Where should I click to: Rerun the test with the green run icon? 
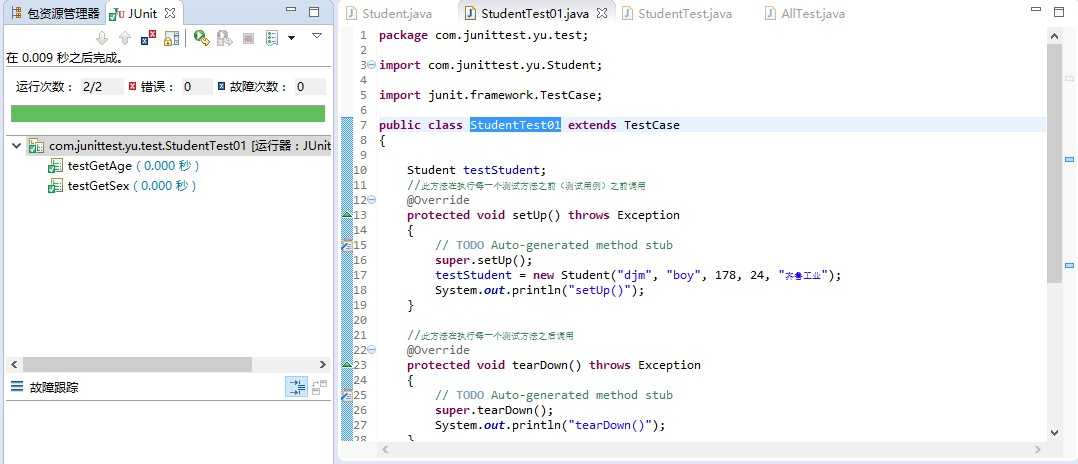(x=201, y=38)
